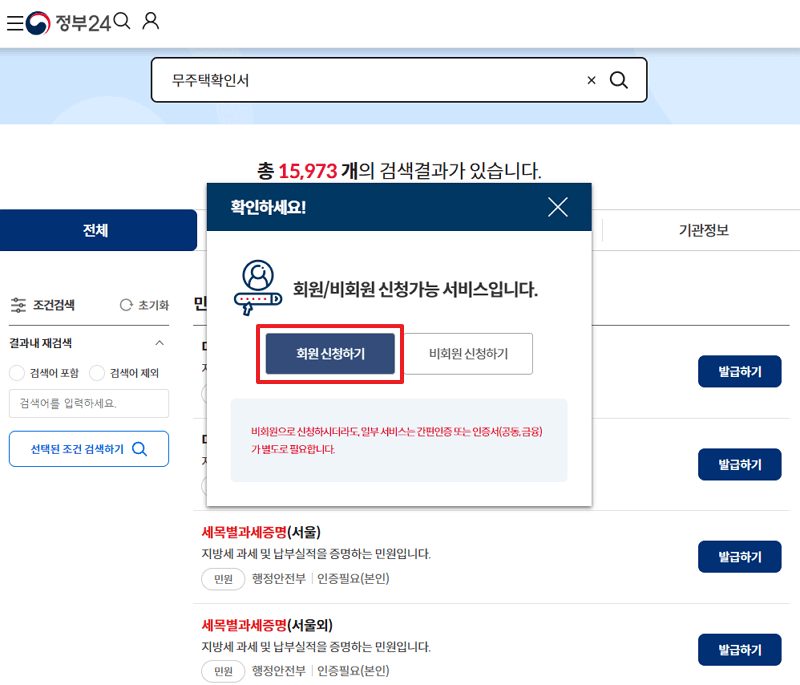Click the search magnifier icon in the header
800x685 pixels.
click(122, 19)
